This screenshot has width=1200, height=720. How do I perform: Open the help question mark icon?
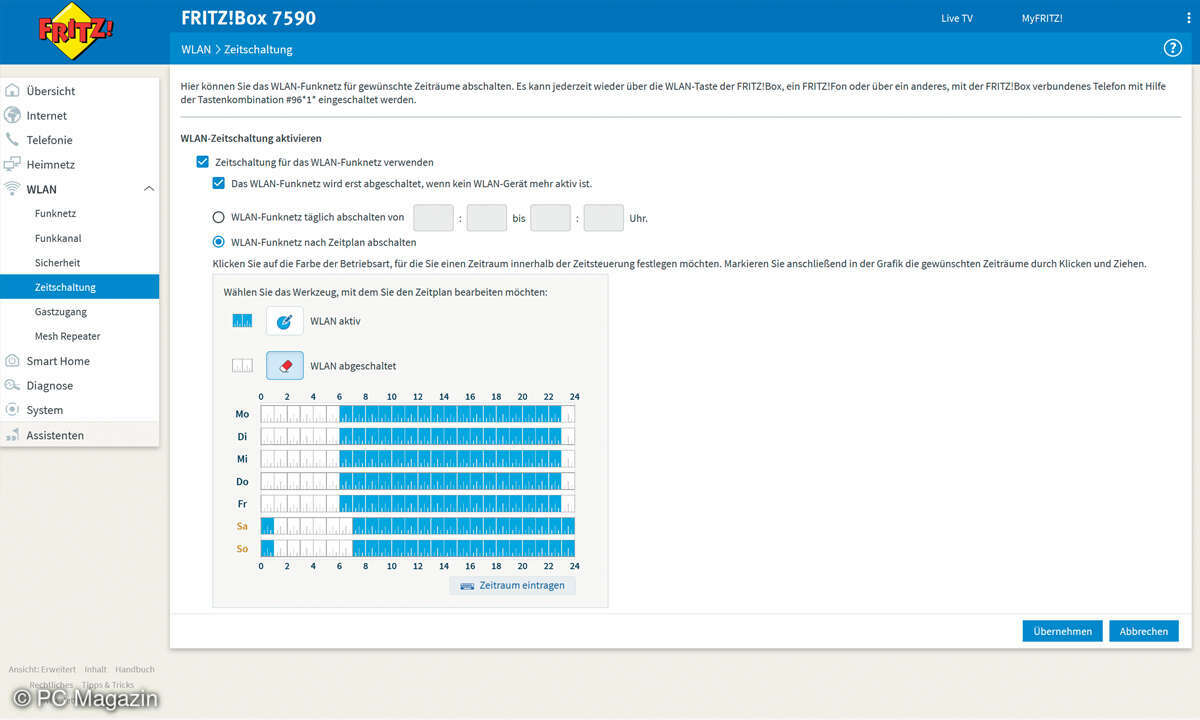point(1172,48)
